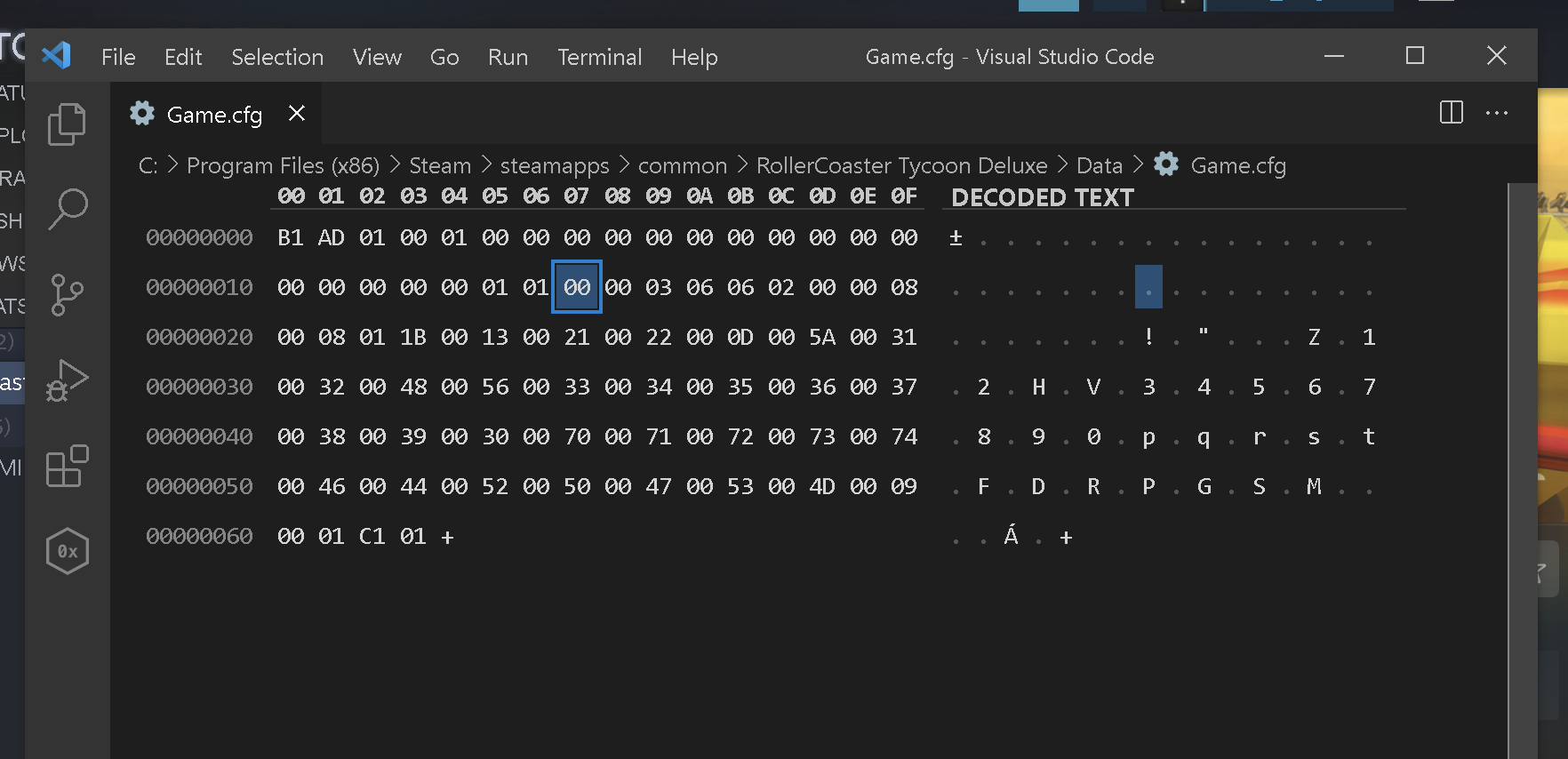1568x759 pixels.
Task: Click the gear icon on Game.cfg tab
Action: [142, 113]
